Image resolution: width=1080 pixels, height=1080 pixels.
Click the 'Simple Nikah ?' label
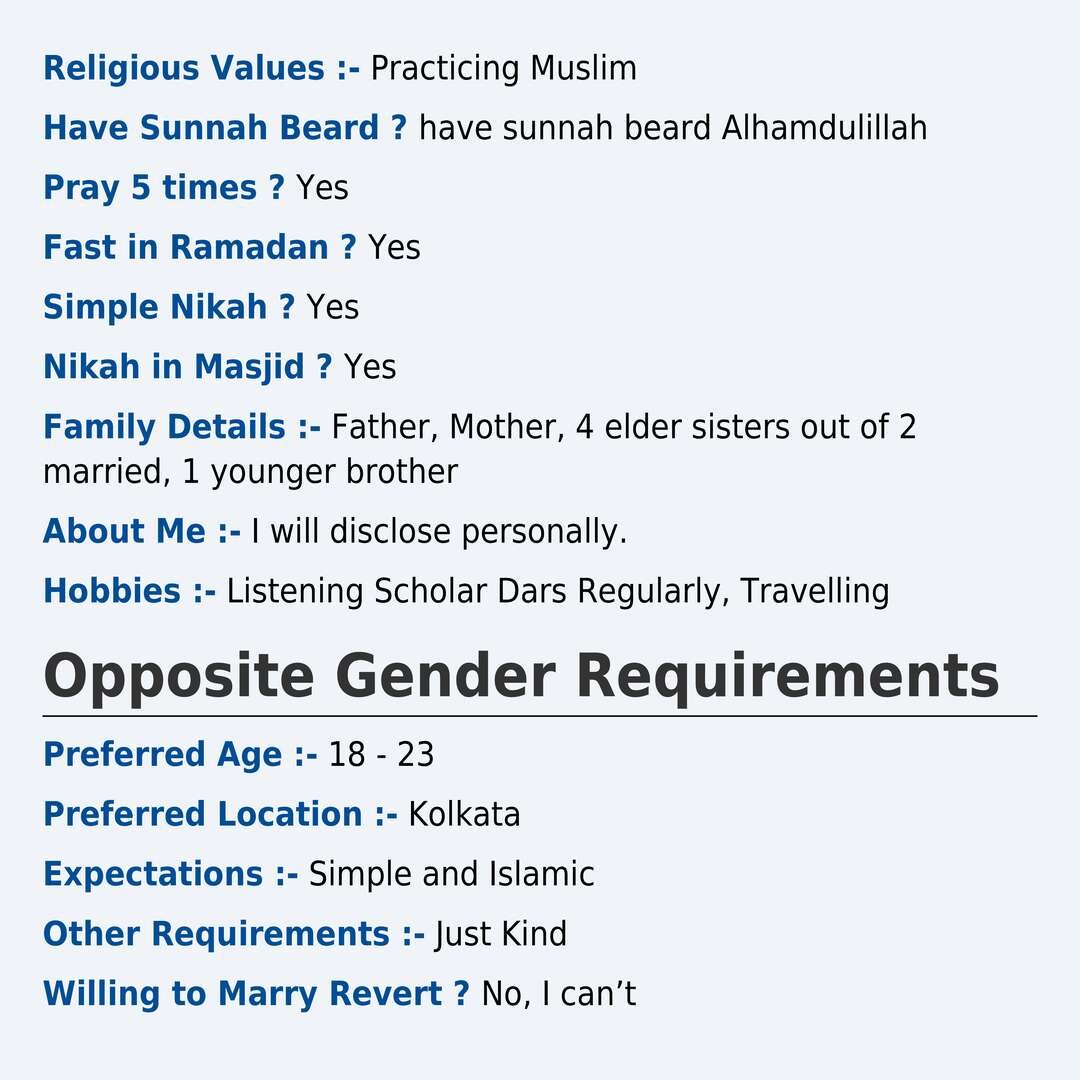tap(169, 307)
